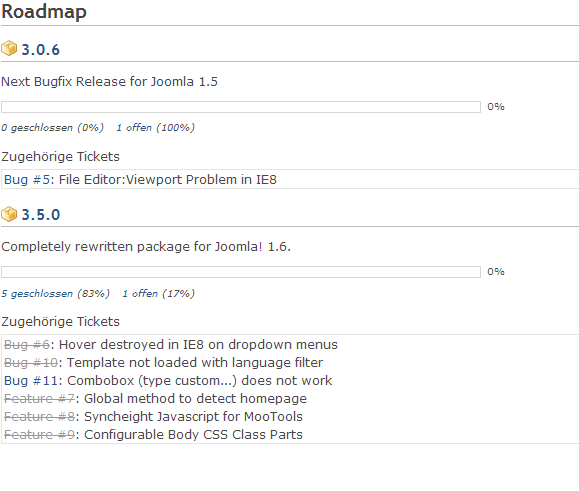This screenshot has height=491, width=579.
Task: Open the '5 geschlossen (83%)' link
Action: (55, 293)
